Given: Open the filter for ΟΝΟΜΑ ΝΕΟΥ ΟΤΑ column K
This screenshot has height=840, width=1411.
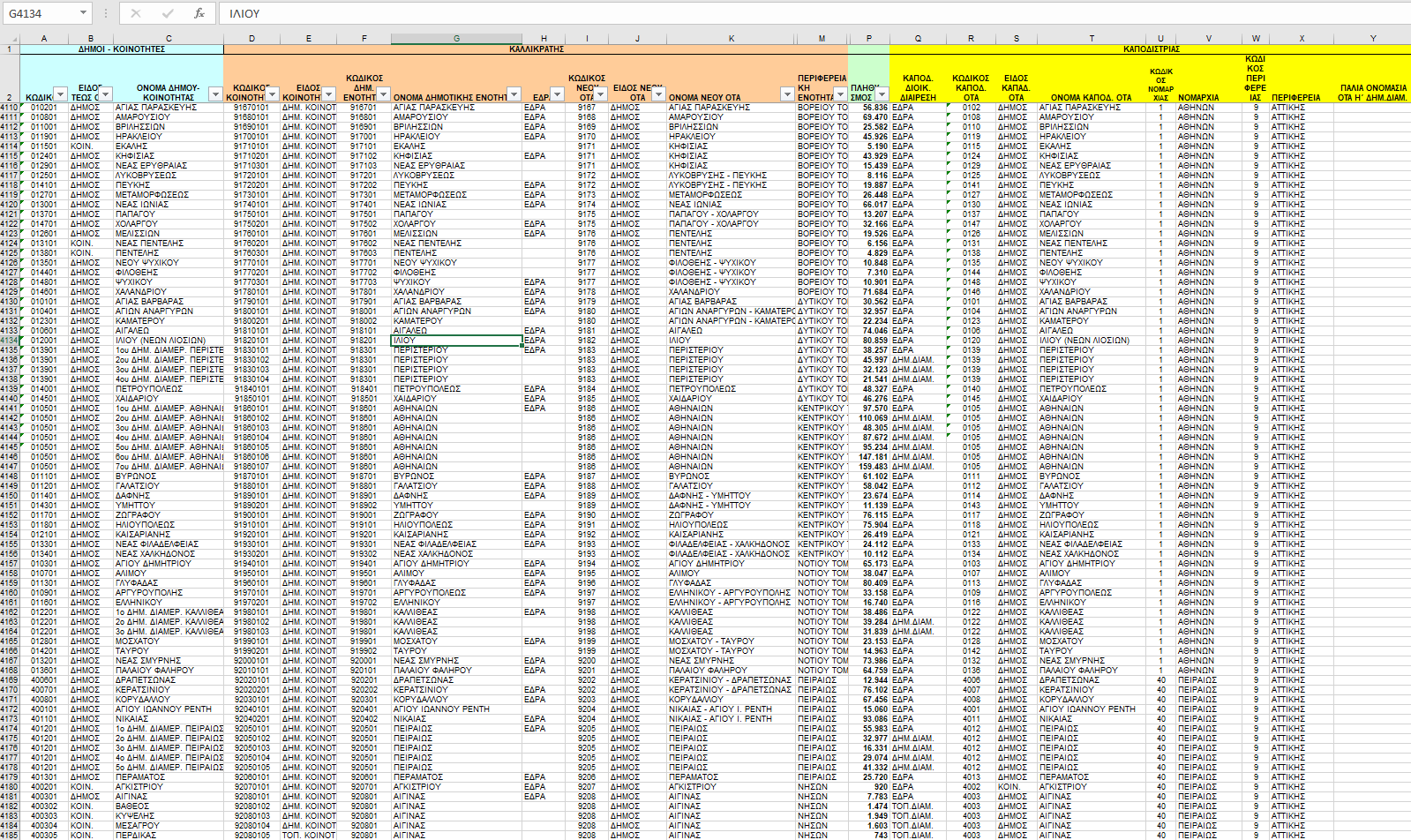Looking at the screenshot, I should pos(787,94).
